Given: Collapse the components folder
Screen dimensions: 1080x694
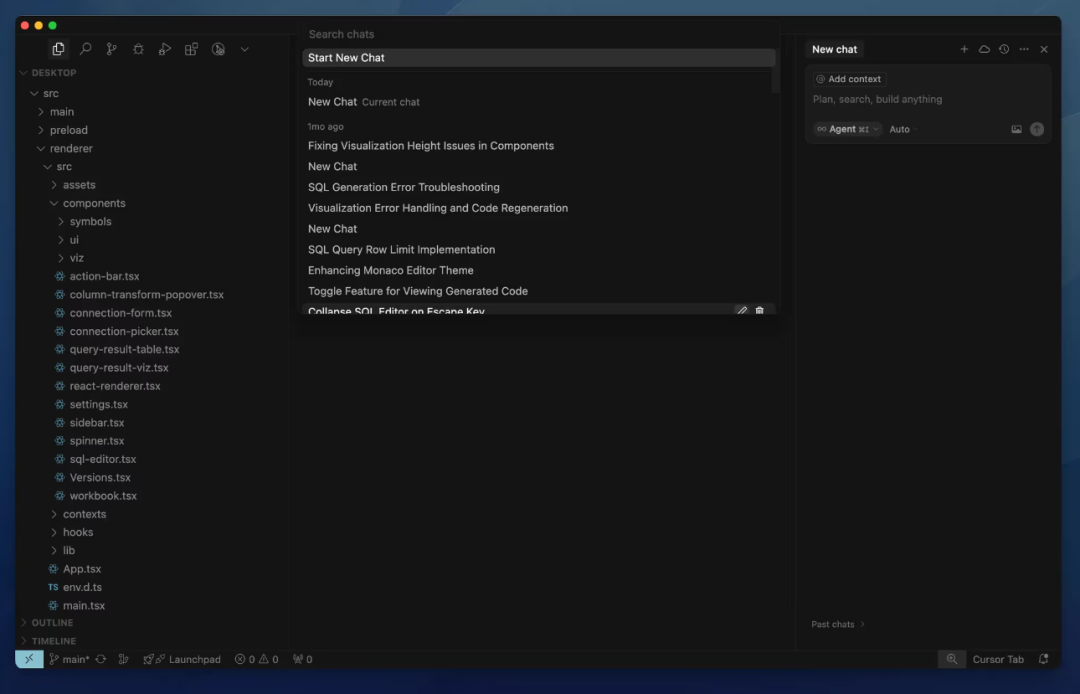Looking at the screenshot, I should (x=93, y=203).
